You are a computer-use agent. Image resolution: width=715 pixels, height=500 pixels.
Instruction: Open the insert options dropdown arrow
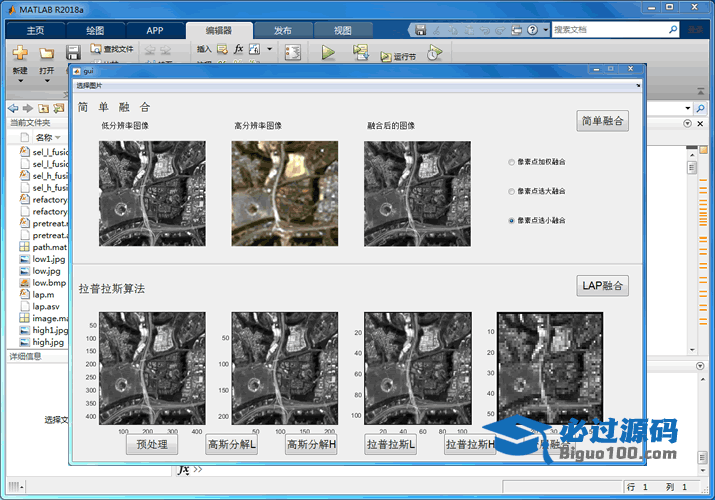tap(269, 49)
